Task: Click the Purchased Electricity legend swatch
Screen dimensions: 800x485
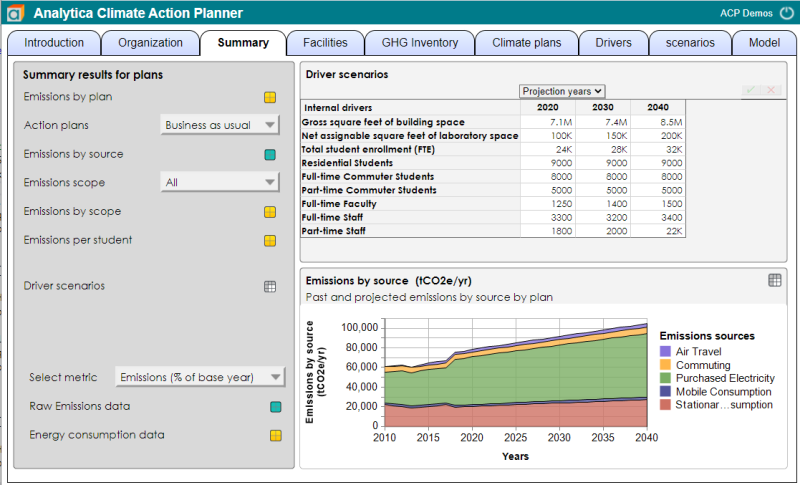Action: [665, 378]
